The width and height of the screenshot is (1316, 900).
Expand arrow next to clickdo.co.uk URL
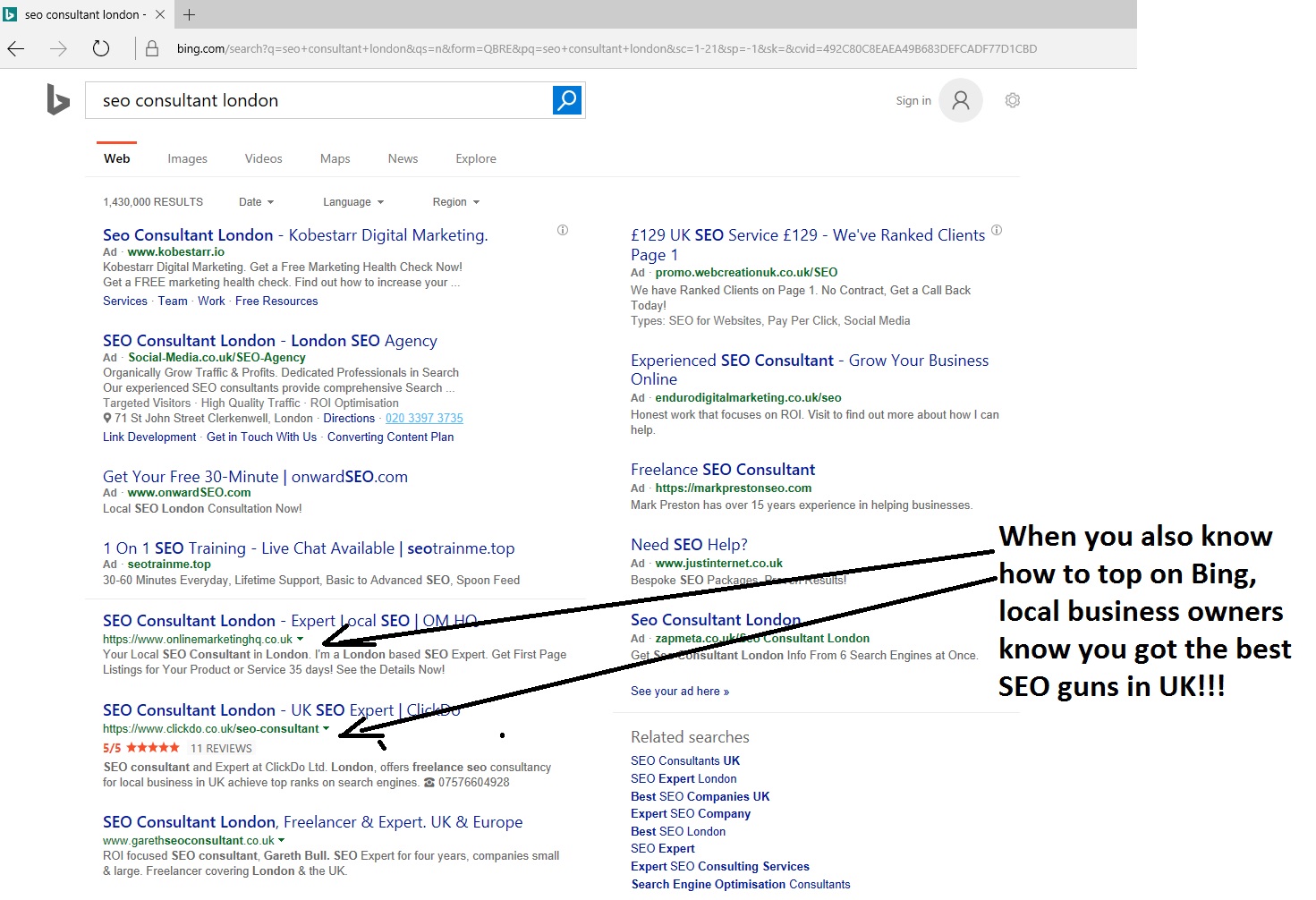tap(326, 729)
